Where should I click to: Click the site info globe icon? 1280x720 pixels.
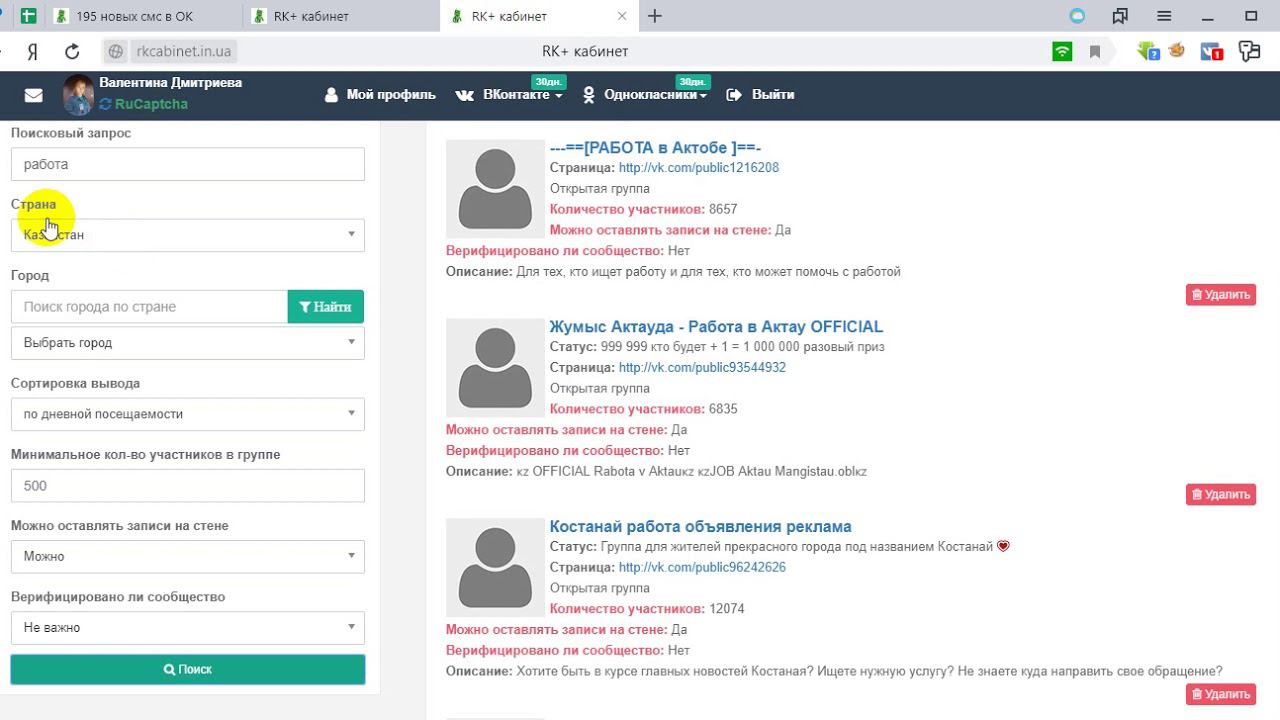click(116, 52)
